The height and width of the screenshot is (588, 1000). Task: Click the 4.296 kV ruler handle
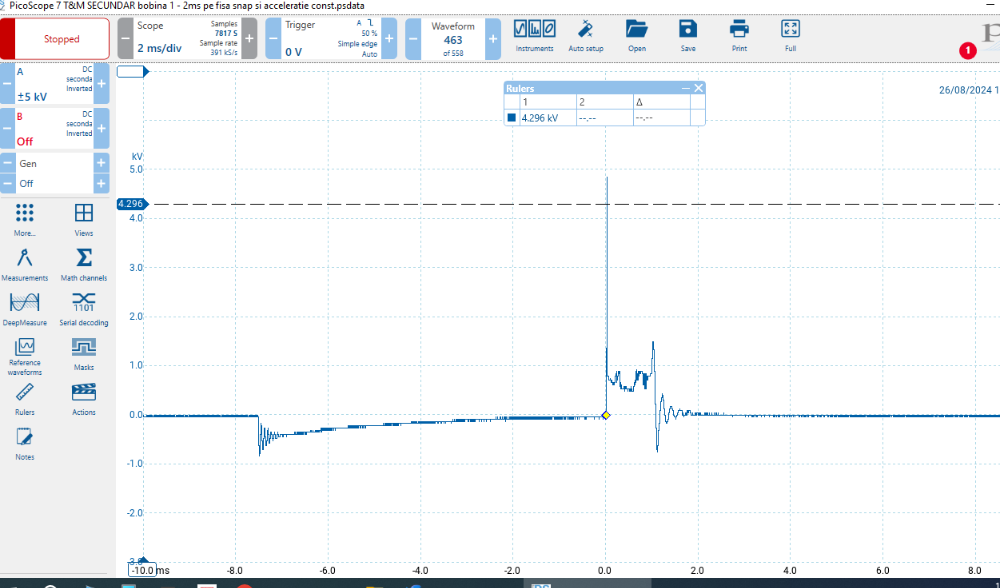click(x=131, y=204)
